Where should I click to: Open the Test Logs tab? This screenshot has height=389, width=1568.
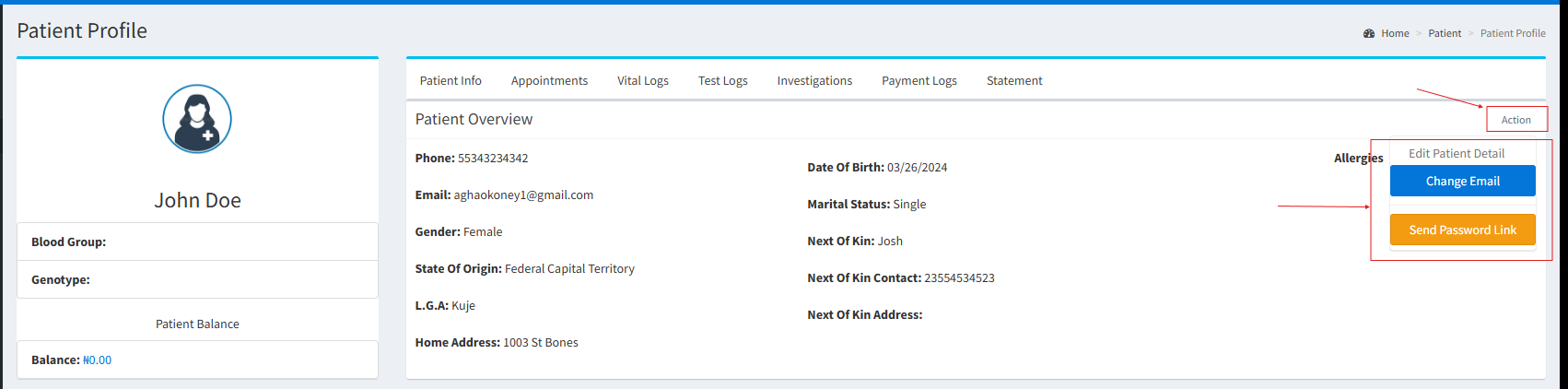coord(723,81)
